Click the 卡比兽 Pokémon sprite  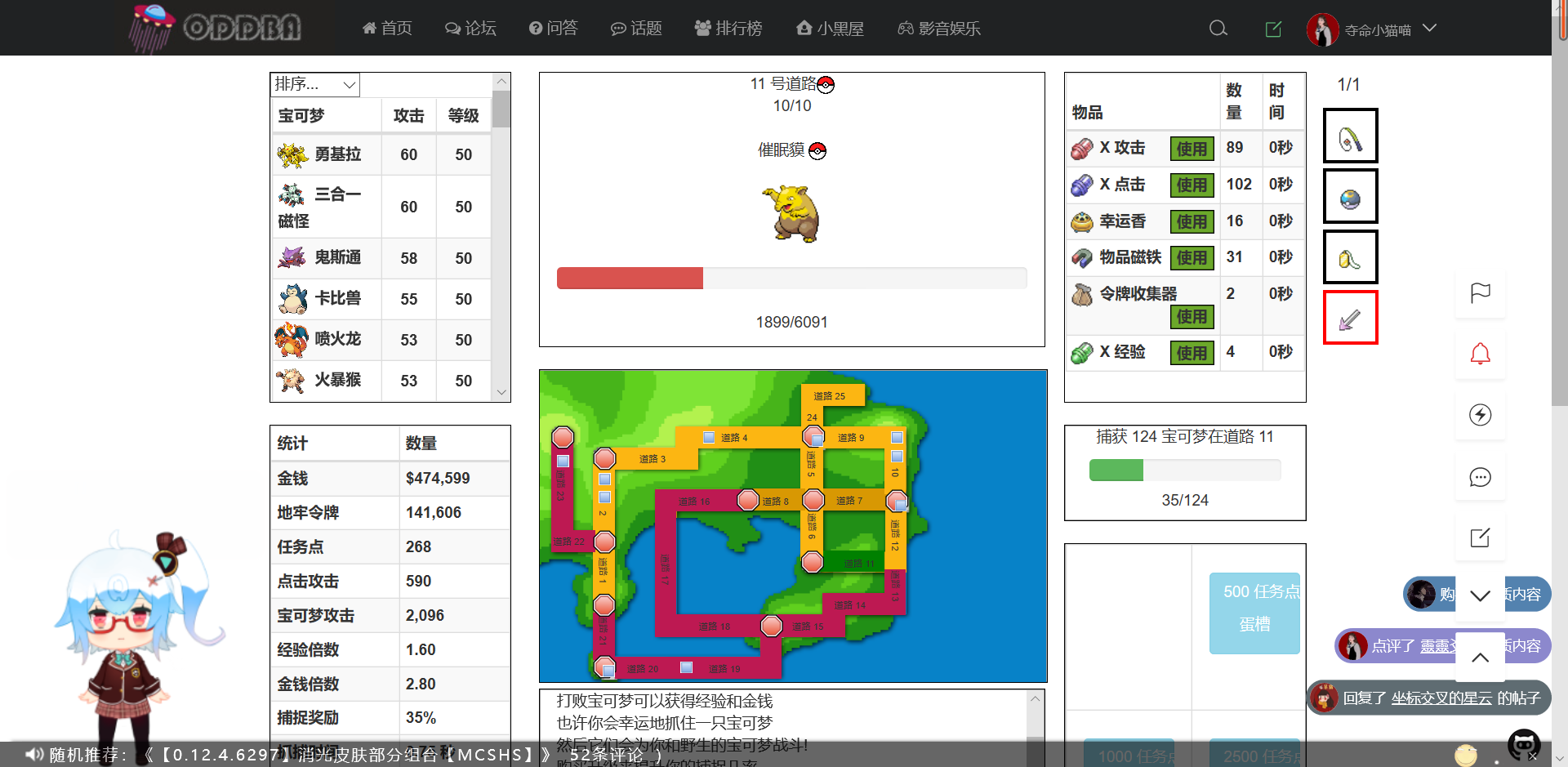point(292,299)
